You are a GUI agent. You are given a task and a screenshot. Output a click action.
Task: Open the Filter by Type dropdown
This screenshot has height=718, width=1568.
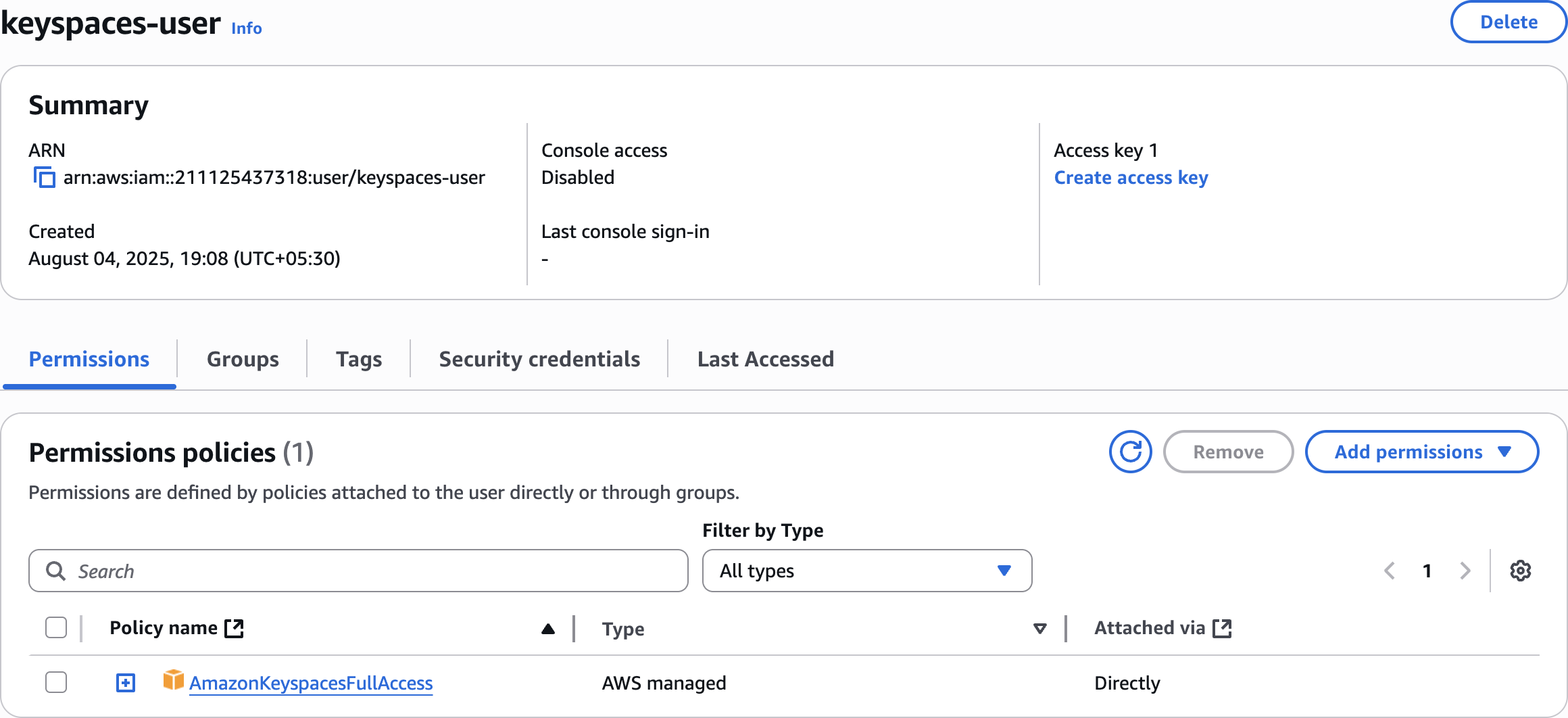click(x=867, y=571)
